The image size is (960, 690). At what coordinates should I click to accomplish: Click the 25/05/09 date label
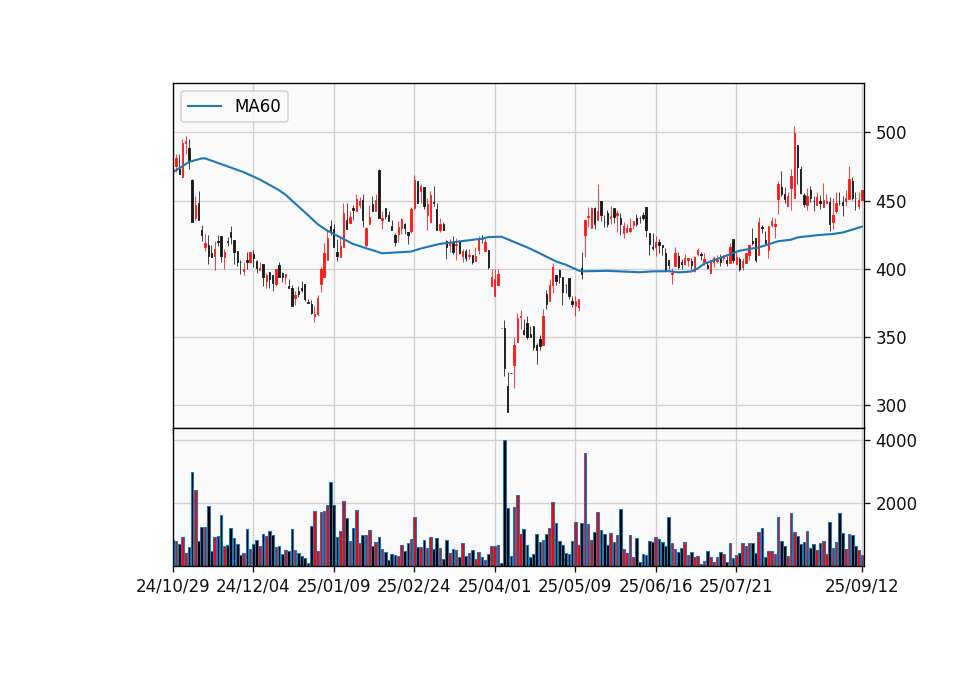[x=575, y=586]
